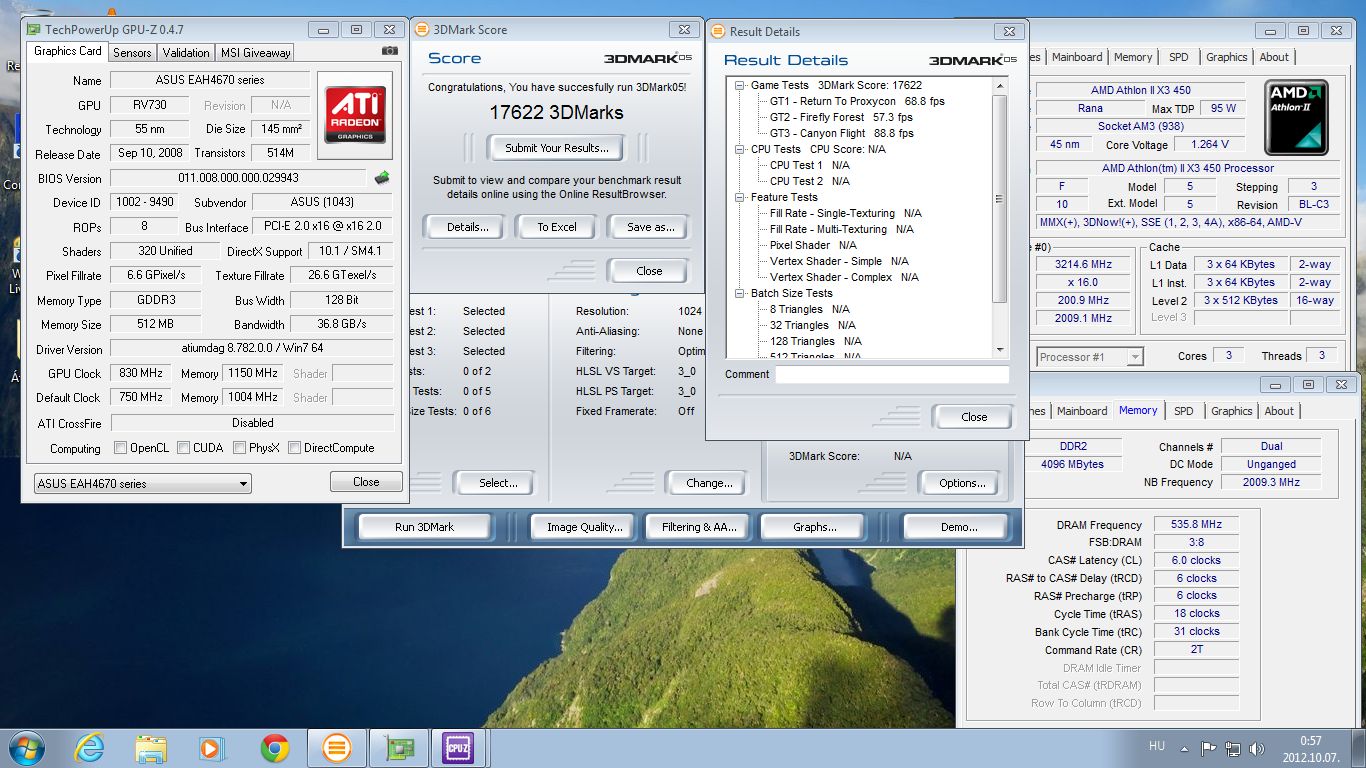Switch to the Sensors tab in GPU-Z
This screenshot has width=1366, height=768.
132,53
